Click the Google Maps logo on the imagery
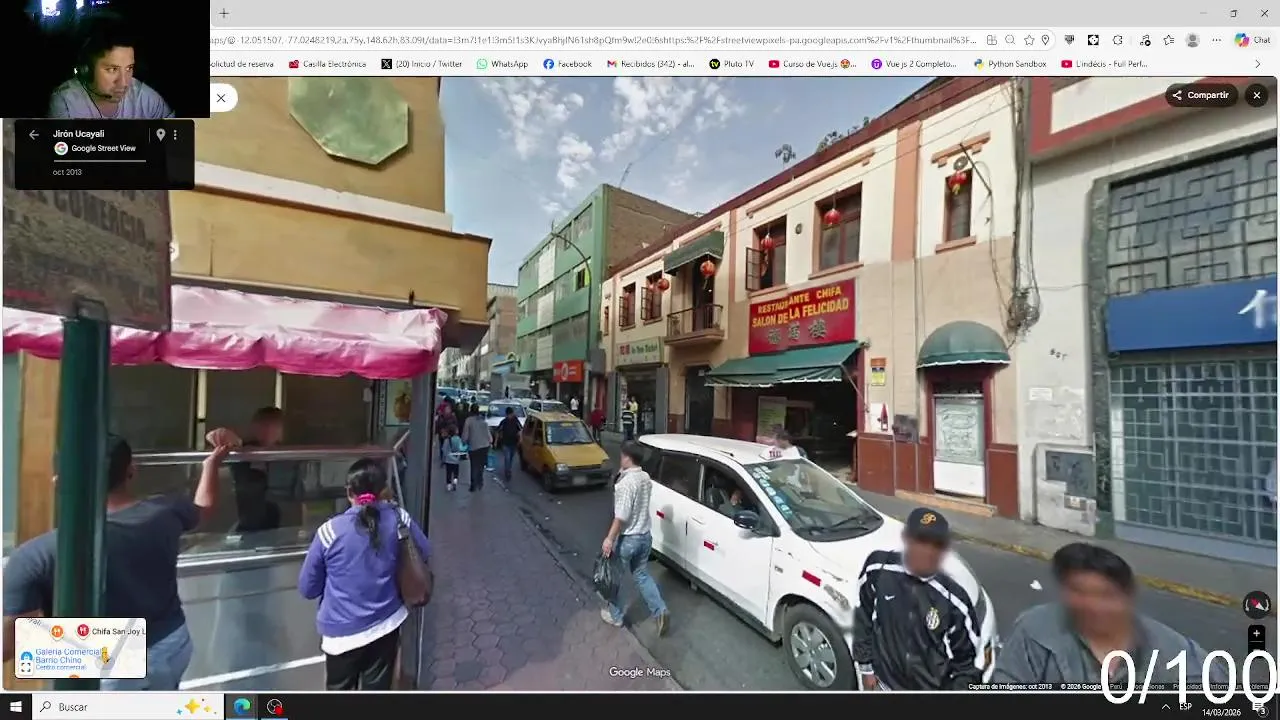 (x=639, y=672)
